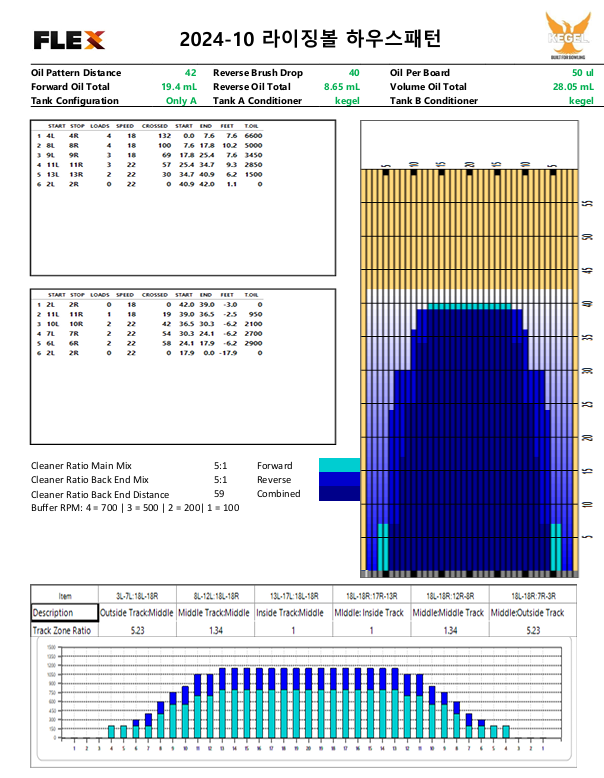Click the Buffer RPM settings line
The image size is (604, 778).
pos(135,508)
